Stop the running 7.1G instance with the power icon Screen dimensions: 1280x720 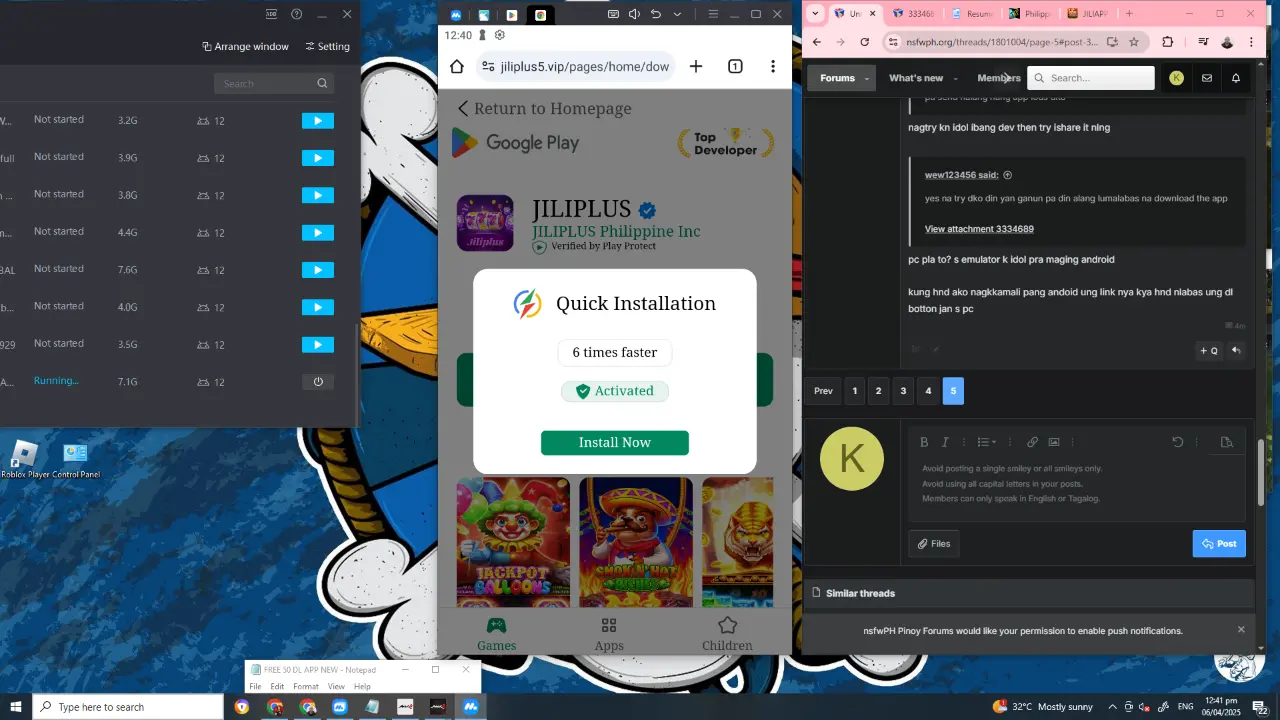(318, 382)
